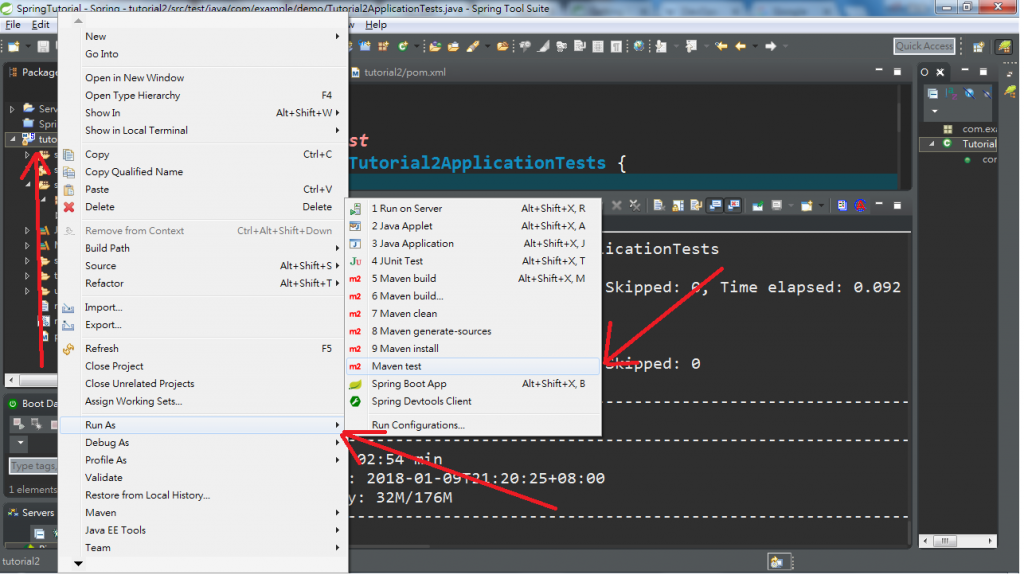The image size is (1024, 575).
Task: Click Remove Launch X icon in console toolbar
Action: coord(616,206)
